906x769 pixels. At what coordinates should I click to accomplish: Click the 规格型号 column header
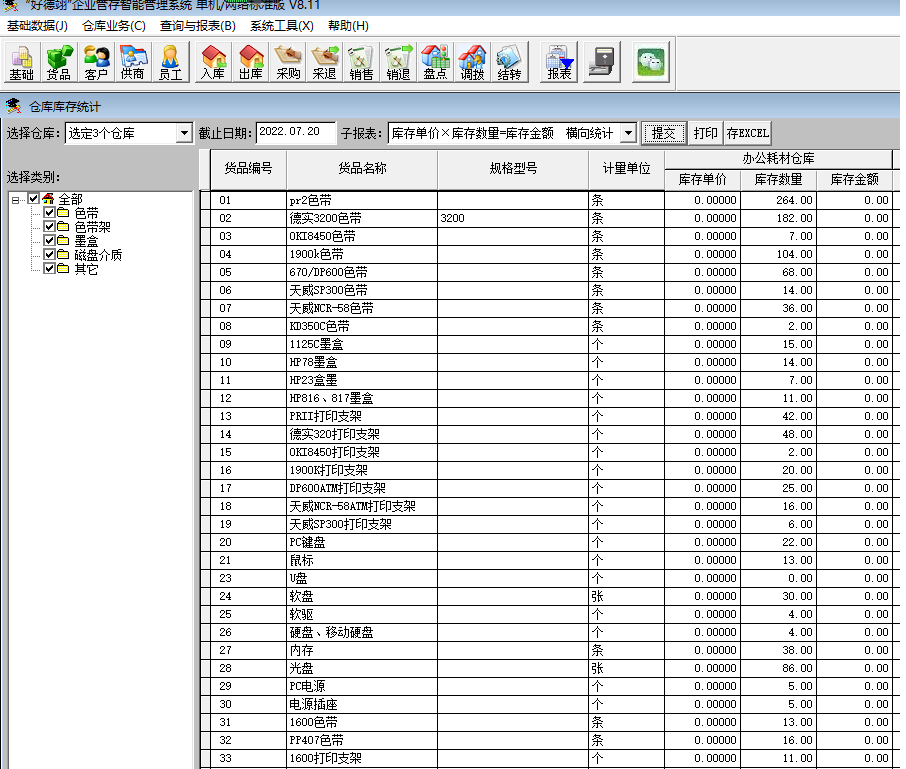513,169
